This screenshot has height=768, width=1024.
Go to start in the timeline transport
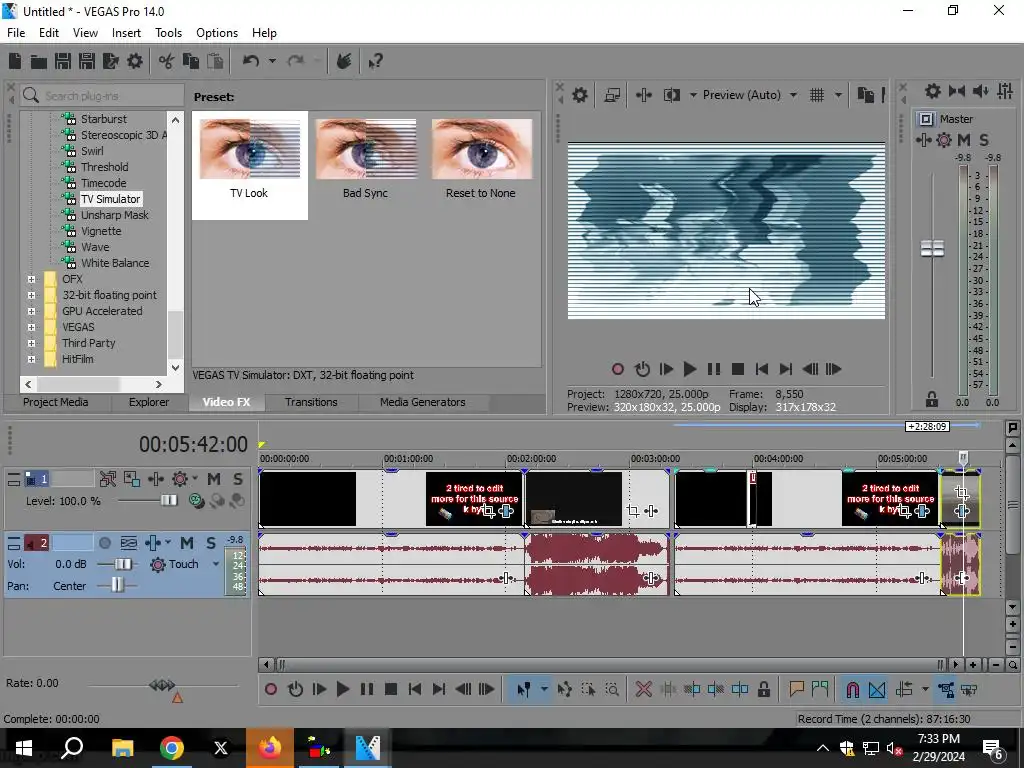[415, 689]
